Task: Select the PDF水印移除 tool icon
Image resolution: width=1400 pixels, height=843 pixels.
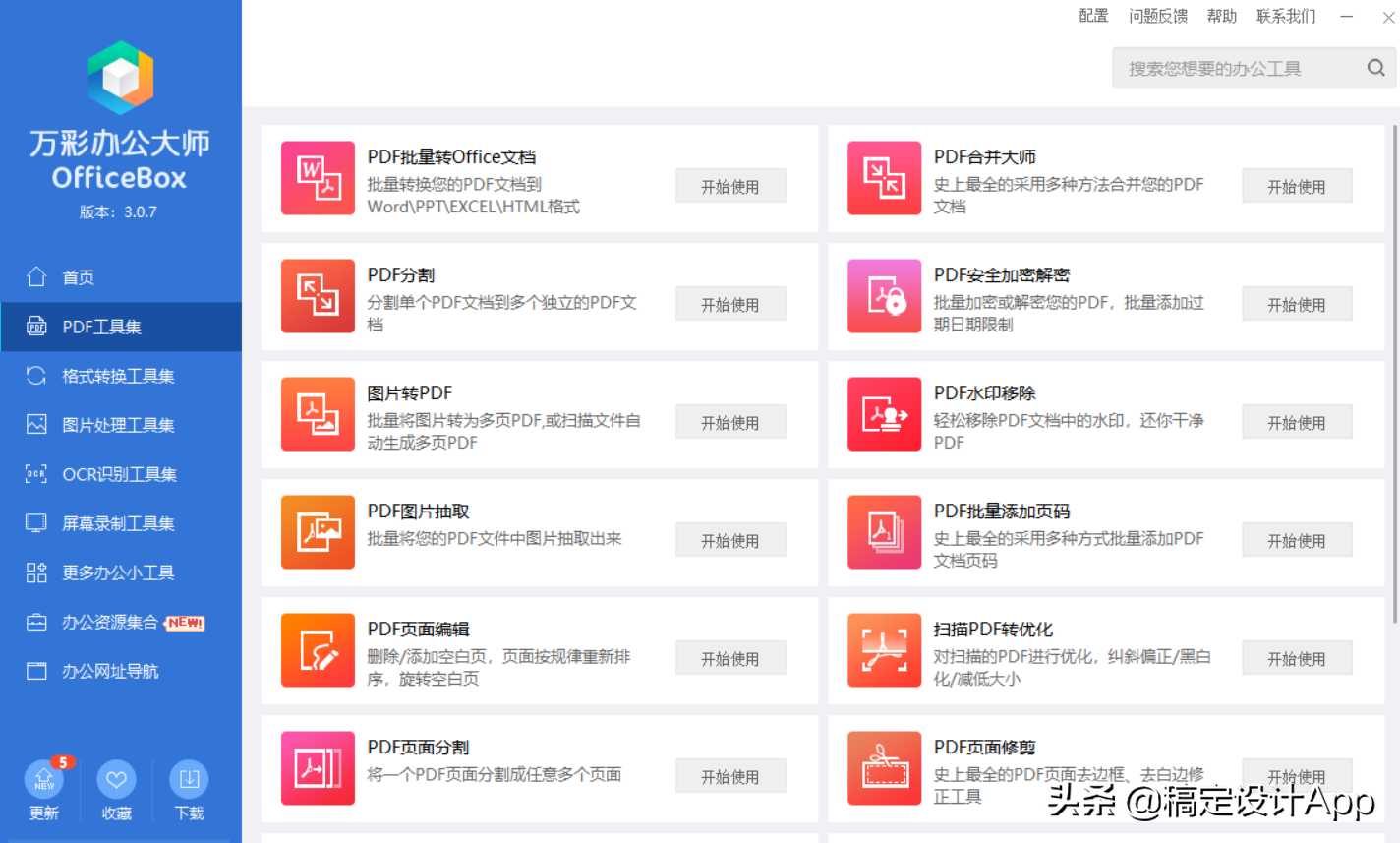Action: click(884, 414)
